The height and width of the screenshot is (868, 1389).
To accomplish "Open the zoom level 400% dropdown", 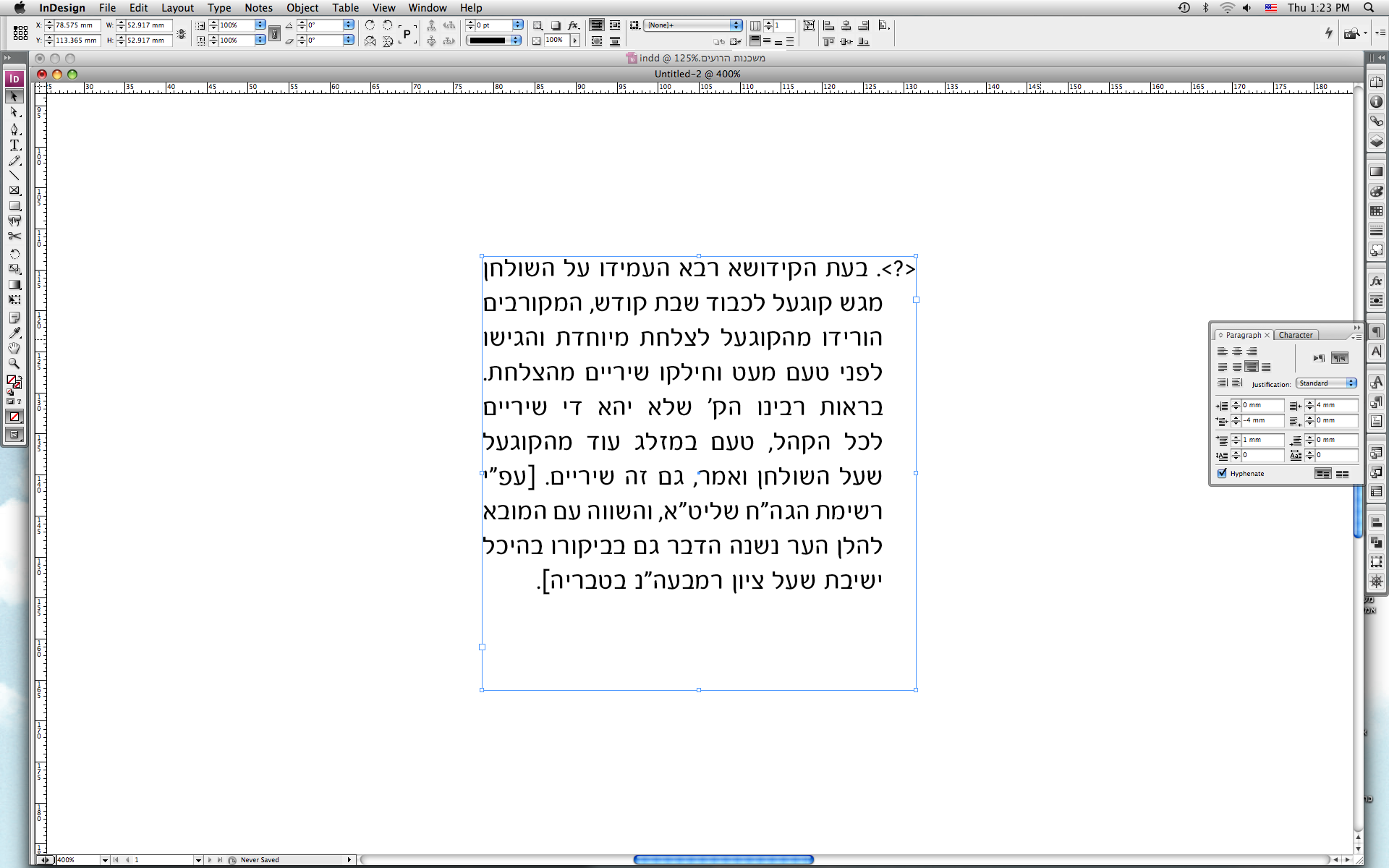I will (x=105, y=860).
